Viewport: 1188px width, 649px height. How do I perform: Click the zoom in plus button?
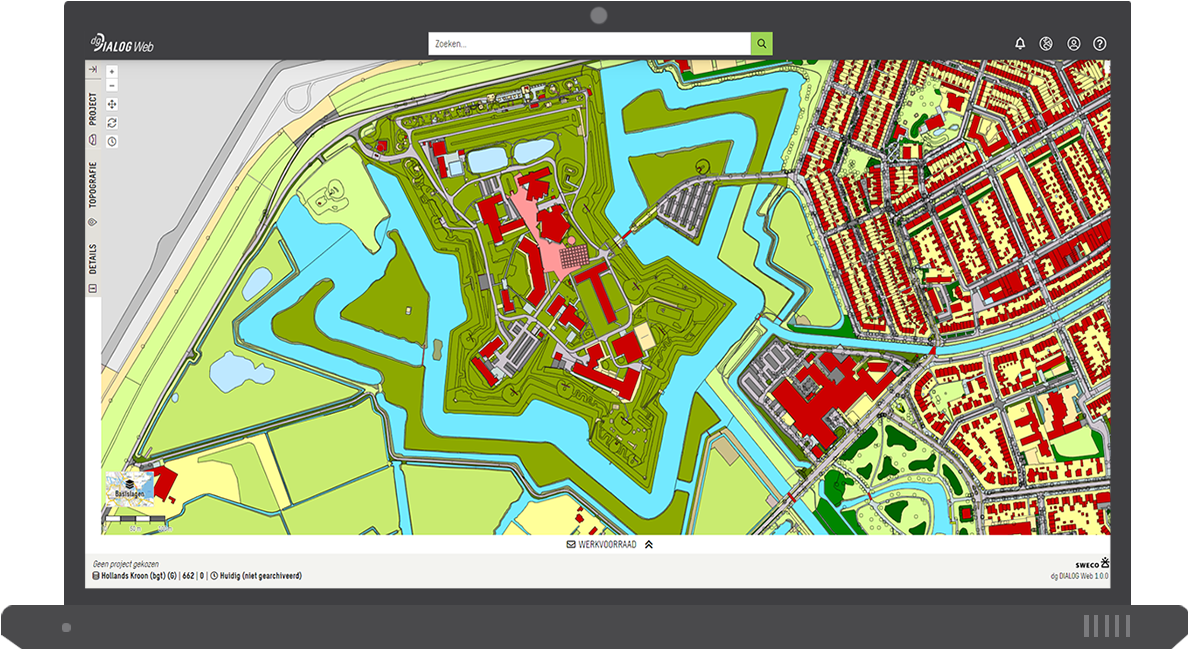click(112, 71)
